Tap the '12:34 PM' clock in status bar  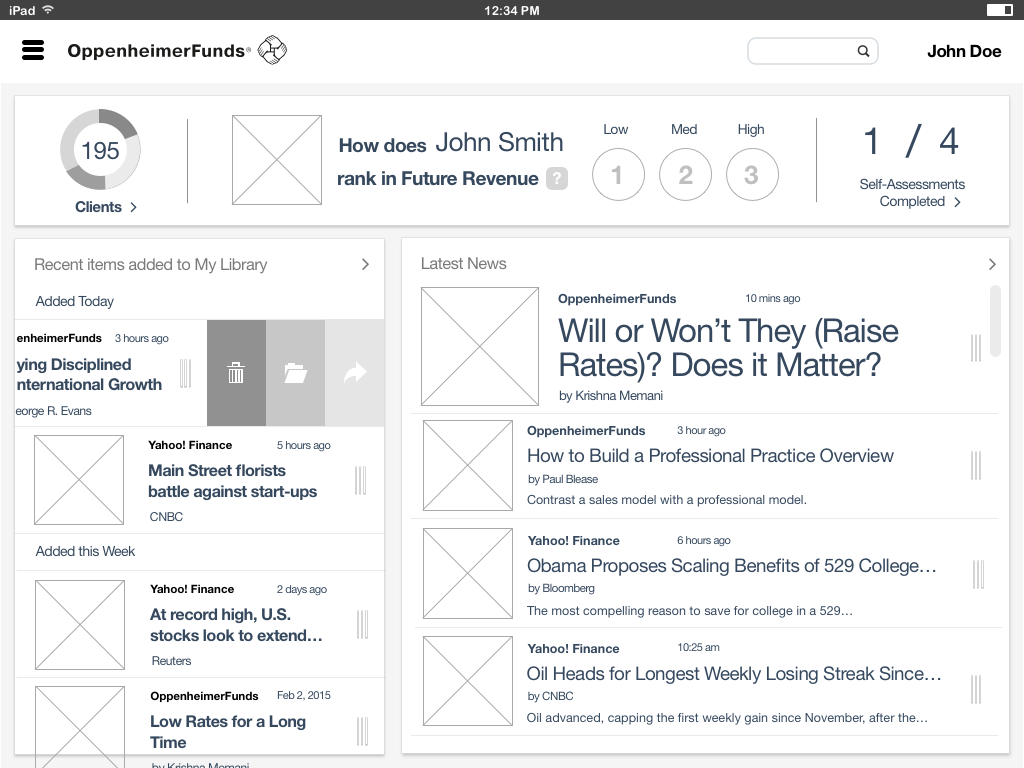[512, 10]
